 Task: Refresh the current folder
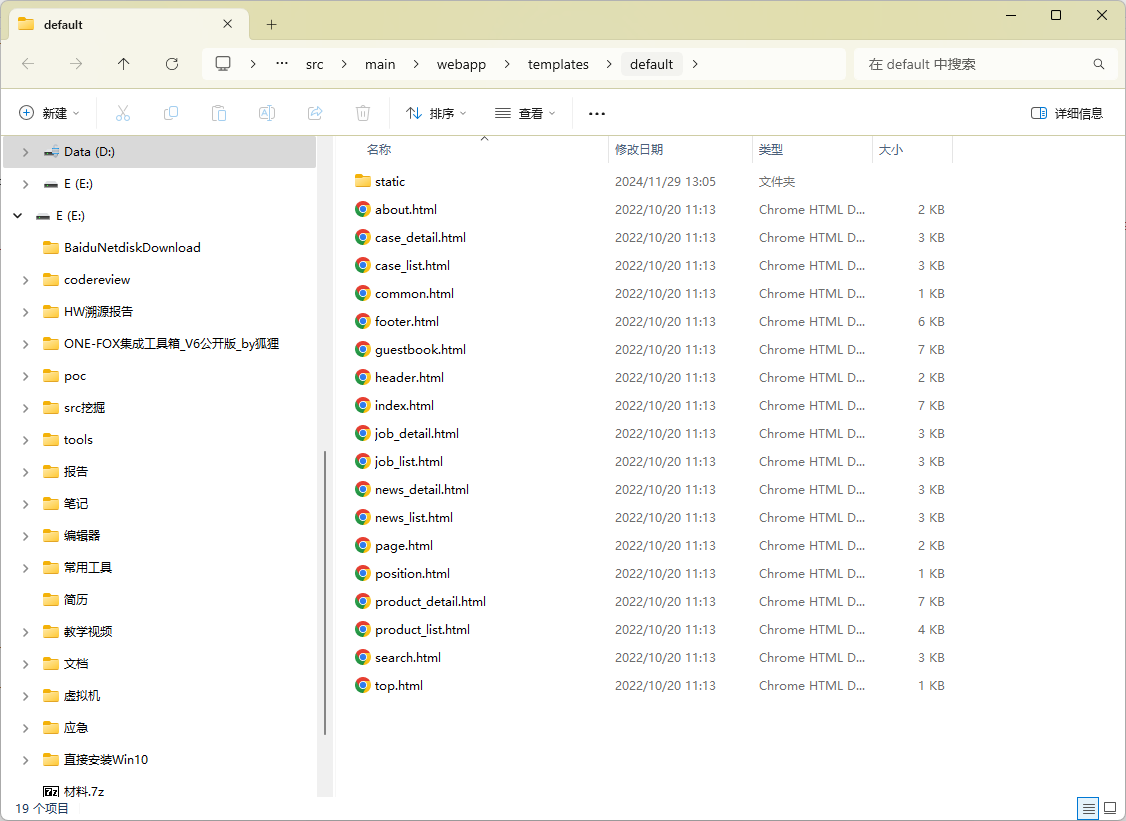click(x=172, y=64)
